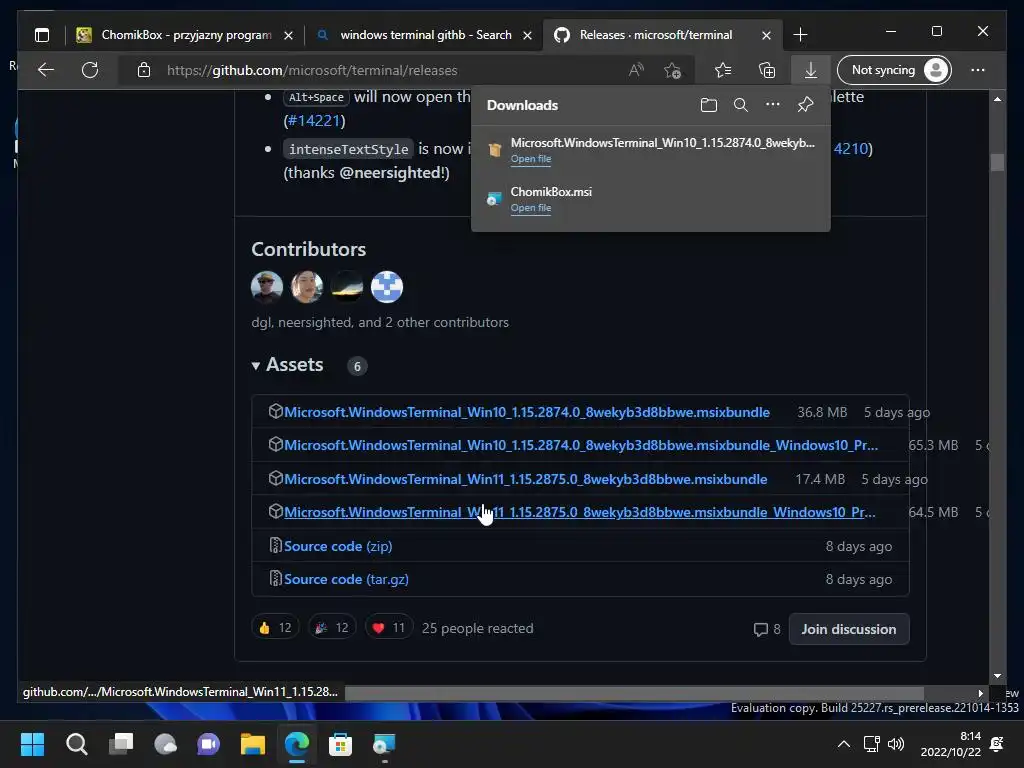Screen dimensions: 1024x768
Task: Select Releases microsoft/terminal tab
Action: (661, 35)
